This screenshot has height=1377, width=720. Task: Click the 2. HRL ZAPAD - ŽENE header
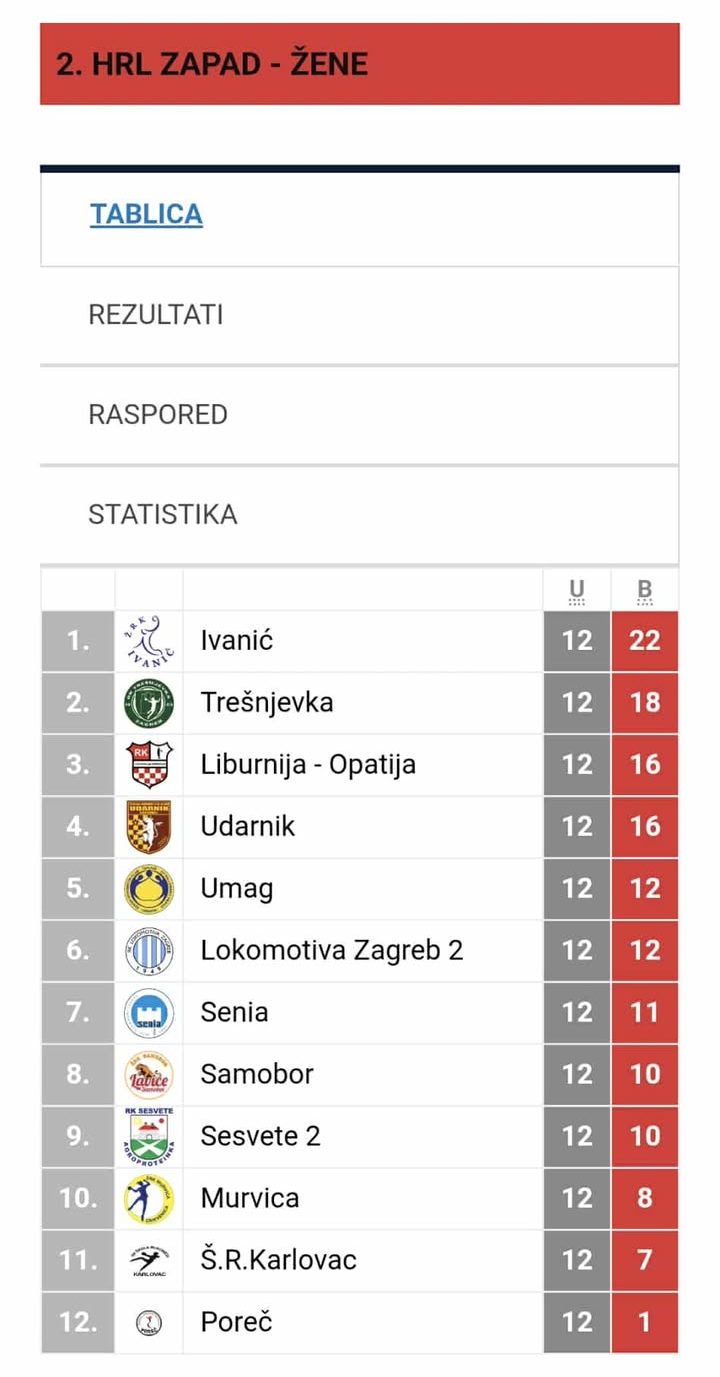[212, 65]
